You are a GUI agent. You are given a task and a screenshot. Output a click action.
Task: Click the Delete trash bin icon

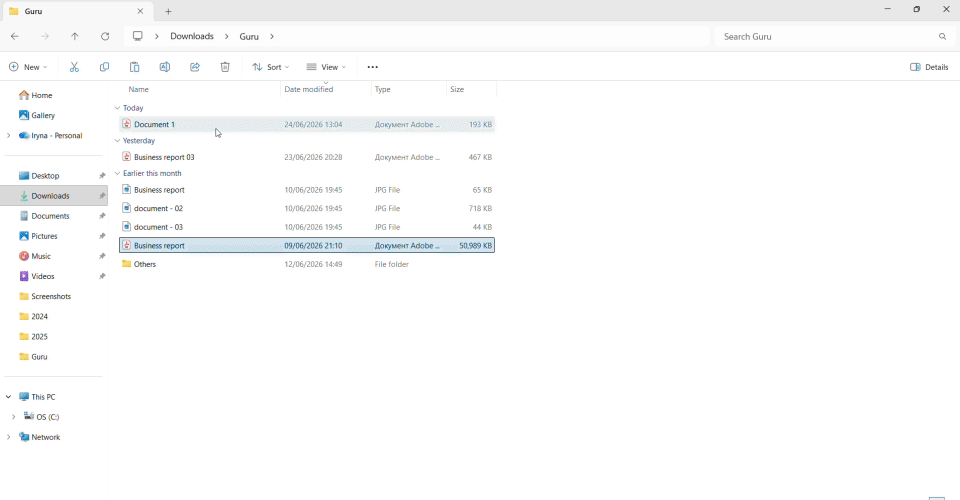click(225, 67)
